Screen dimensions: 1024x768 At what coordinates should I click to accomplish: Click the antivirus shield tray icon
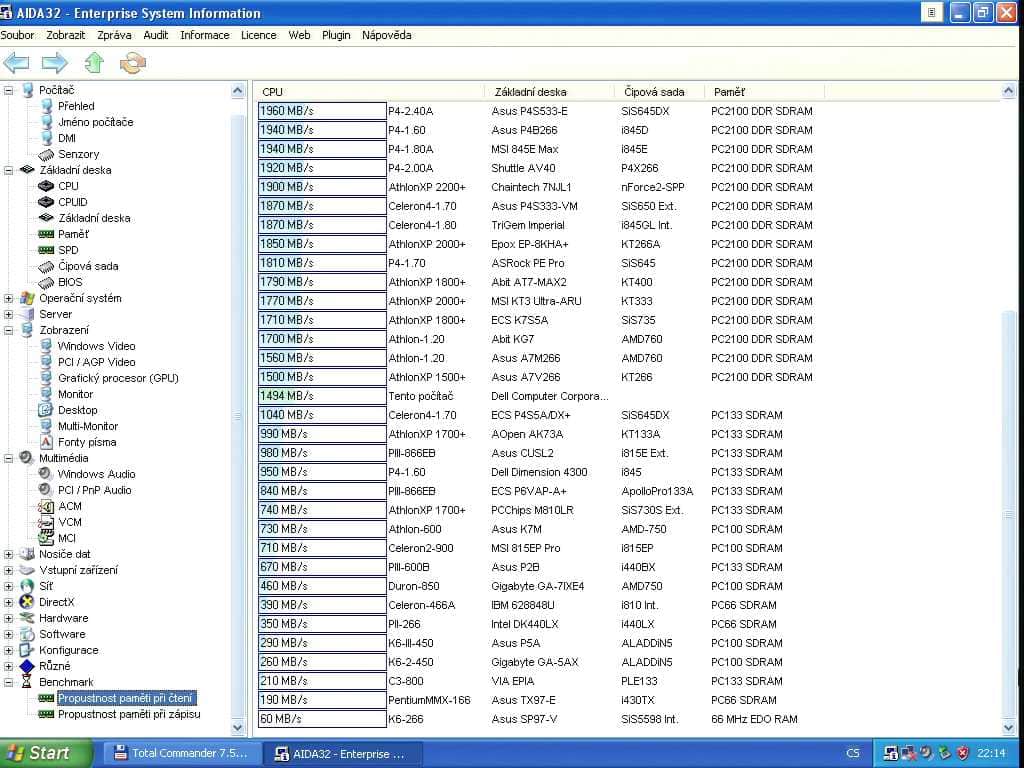coord(963,752)
